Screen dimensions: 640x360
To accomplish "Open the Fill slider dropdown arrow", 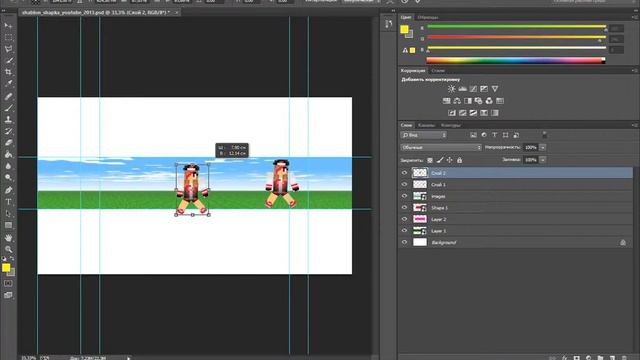I will (x=543, y=160).
